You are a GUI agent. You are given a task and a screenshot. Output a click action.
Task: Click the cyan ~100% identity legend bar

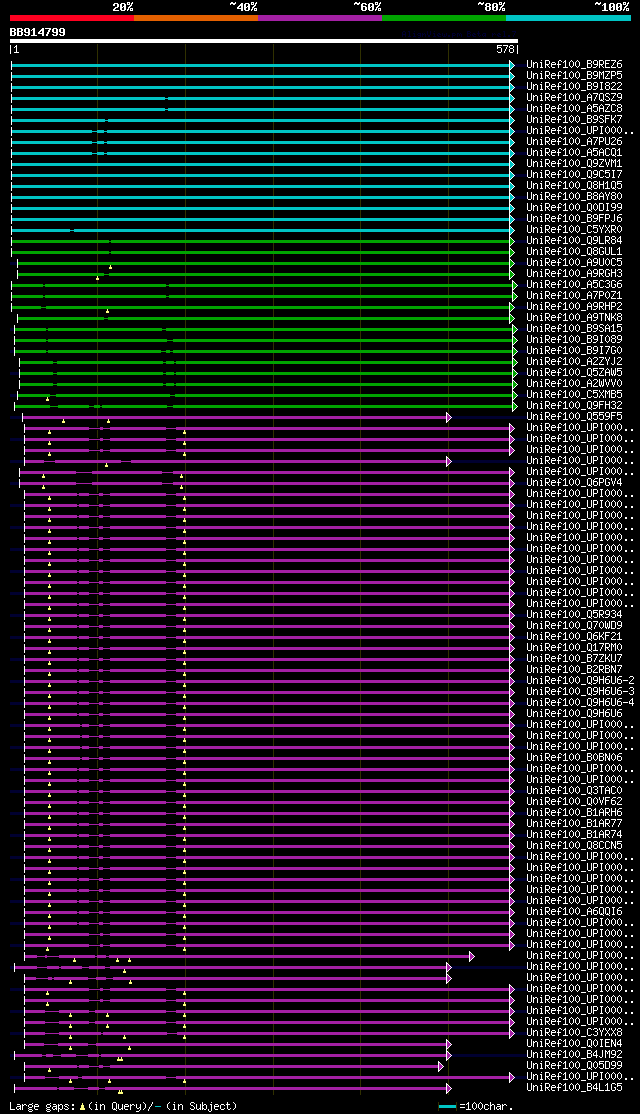[x=568, y=18]
